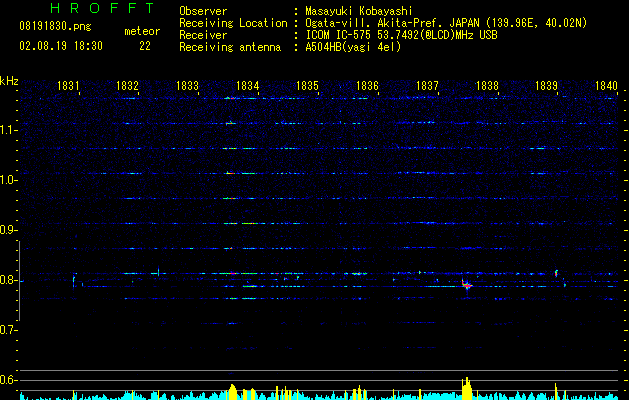Click time axis label 1838

(x=487, y=85)
